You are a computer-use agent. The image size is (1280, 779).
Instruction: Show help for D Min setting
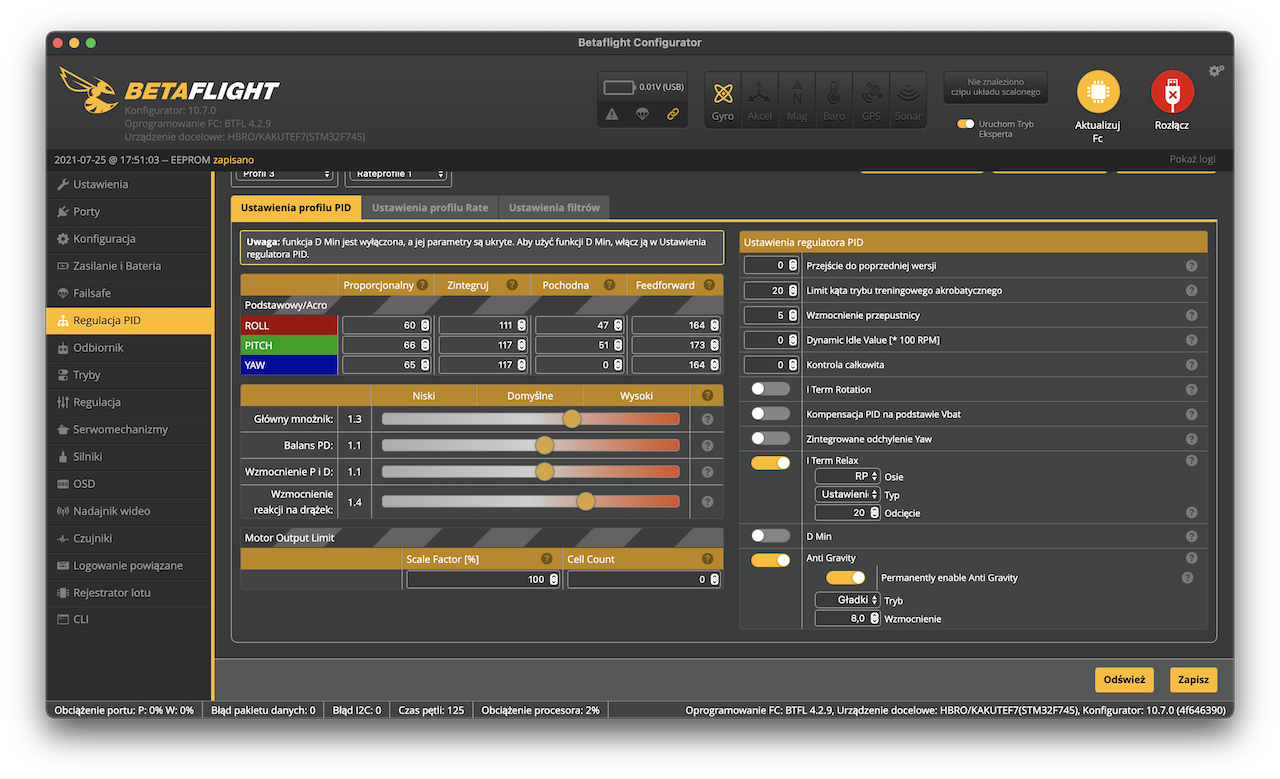click(1191, 536)
